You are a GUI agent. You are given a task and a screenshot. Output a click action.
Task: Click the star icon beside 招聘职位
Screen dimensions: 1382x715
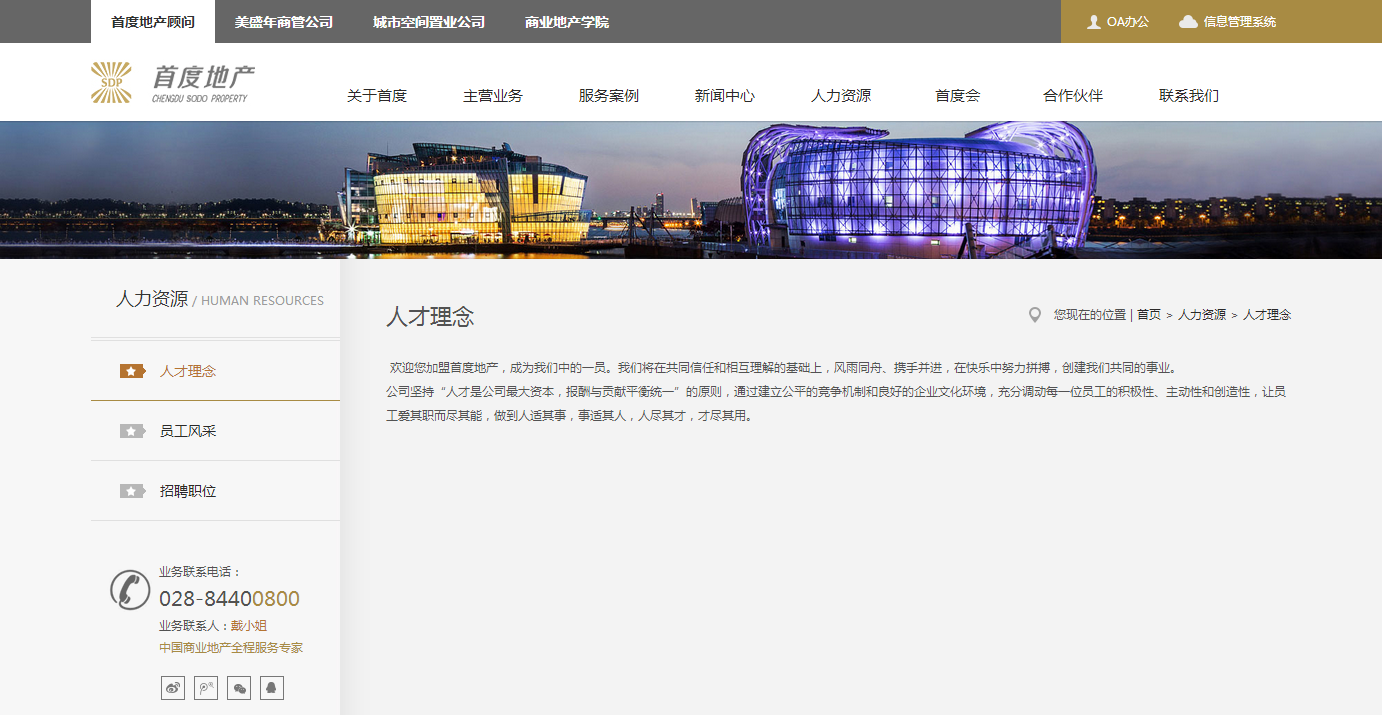tap(133, 491)
